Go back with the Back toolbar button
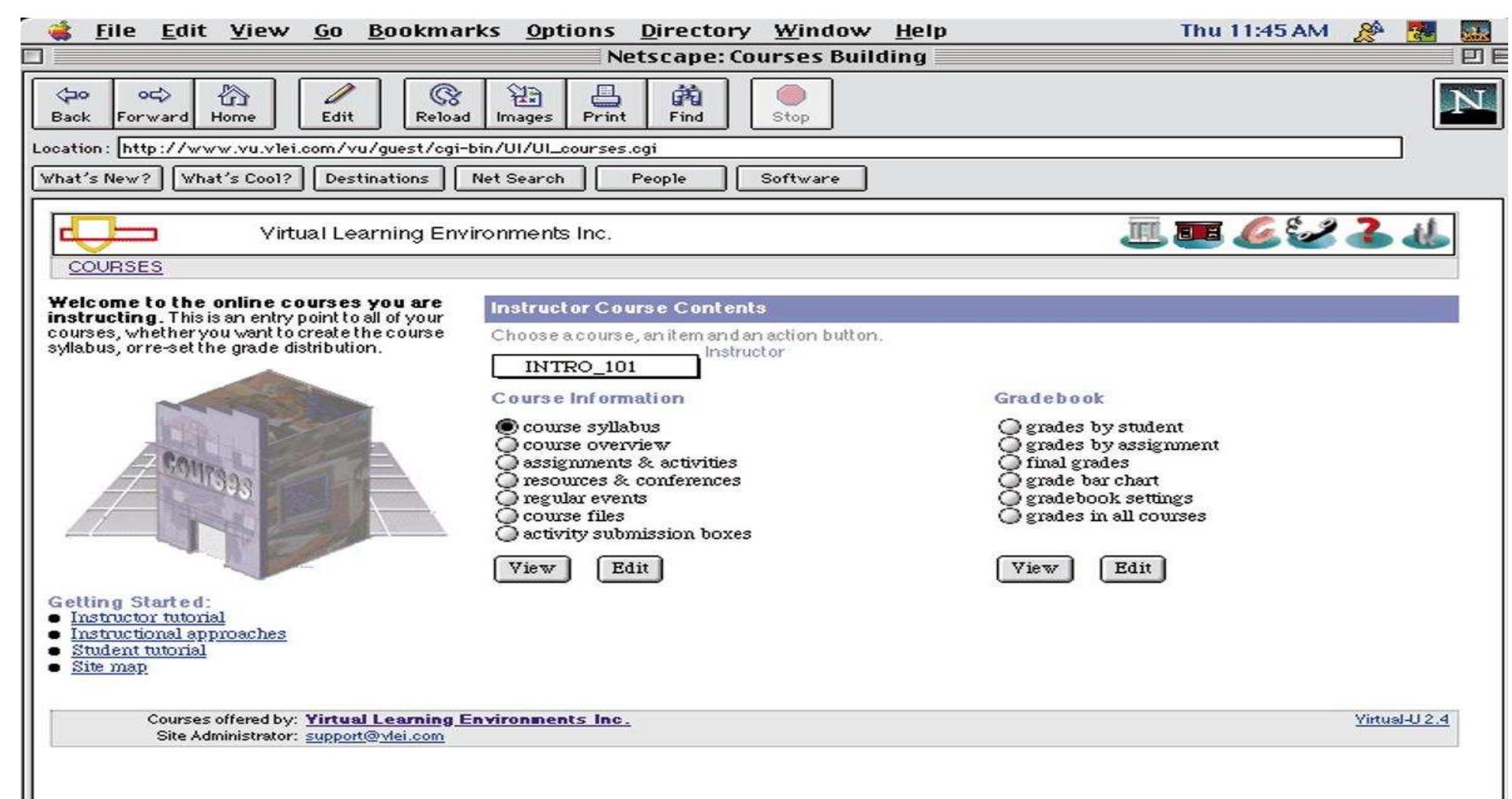The image size is (1512, 799). [x=72, y=103]
